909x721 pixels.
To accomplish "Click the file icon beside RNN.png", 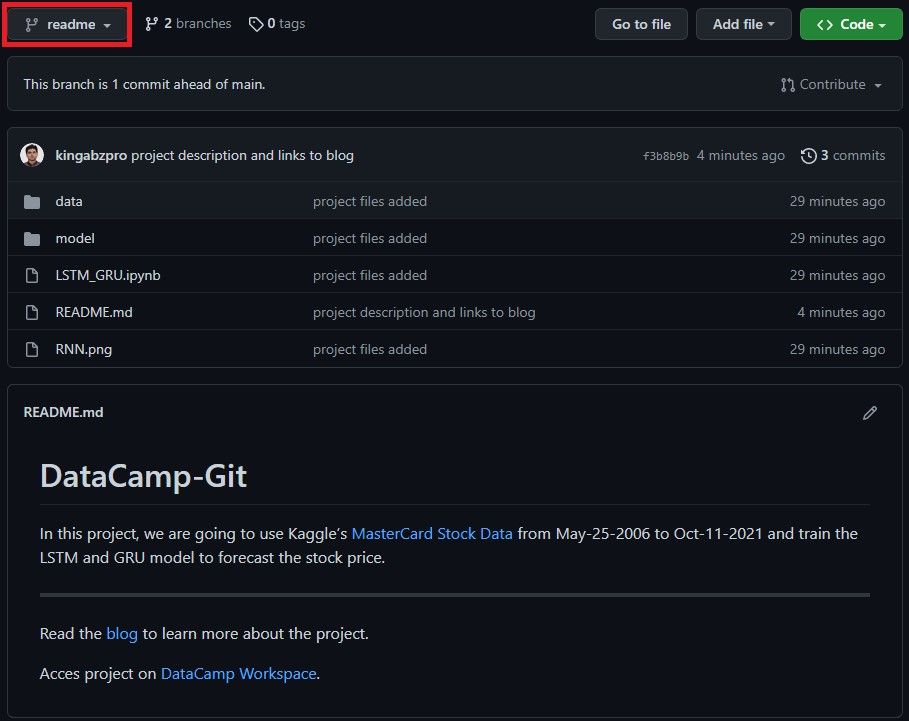I will point(32,349).
